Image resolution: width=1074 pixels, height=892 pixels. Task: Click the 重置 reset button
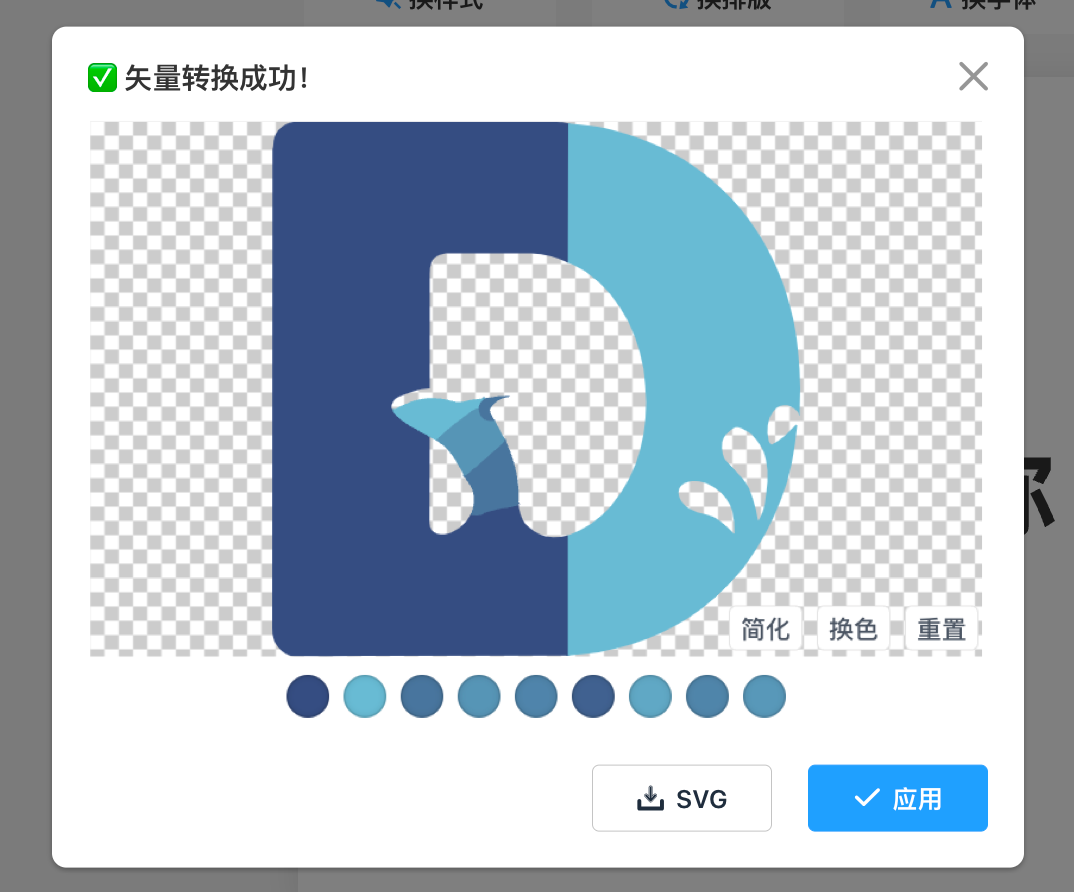point(941,628)
